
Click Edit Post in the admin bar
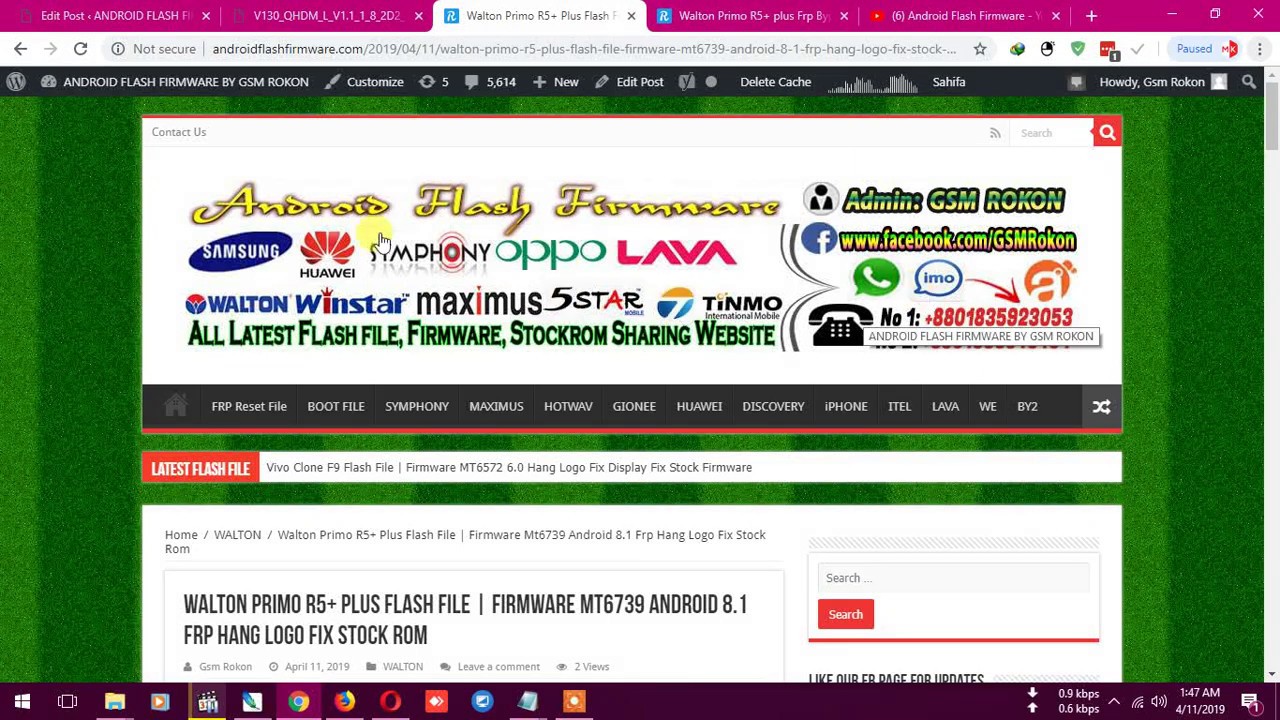pyautogui.click(x=629, y=82)
